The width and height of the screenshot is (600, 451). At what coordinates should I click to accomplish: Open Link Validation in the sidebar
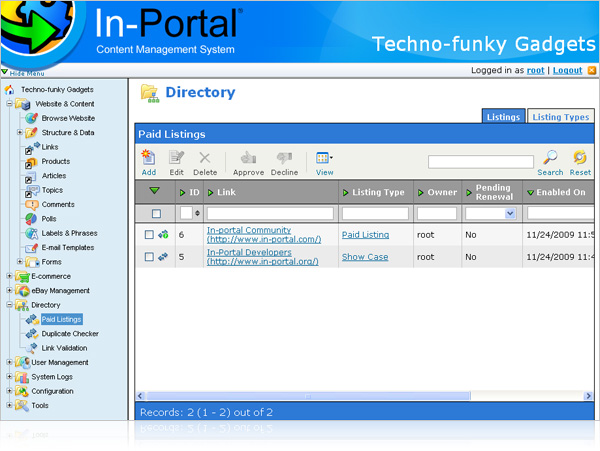pyautogui.click(x=64, y=348)
